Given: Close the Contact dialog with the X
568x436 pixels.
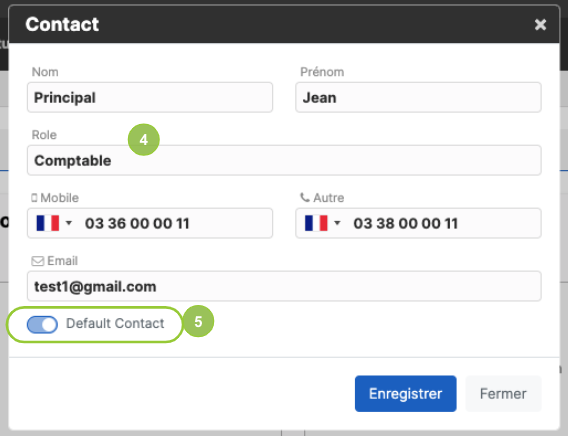Looking at the screenshot, I should [540, 25].
